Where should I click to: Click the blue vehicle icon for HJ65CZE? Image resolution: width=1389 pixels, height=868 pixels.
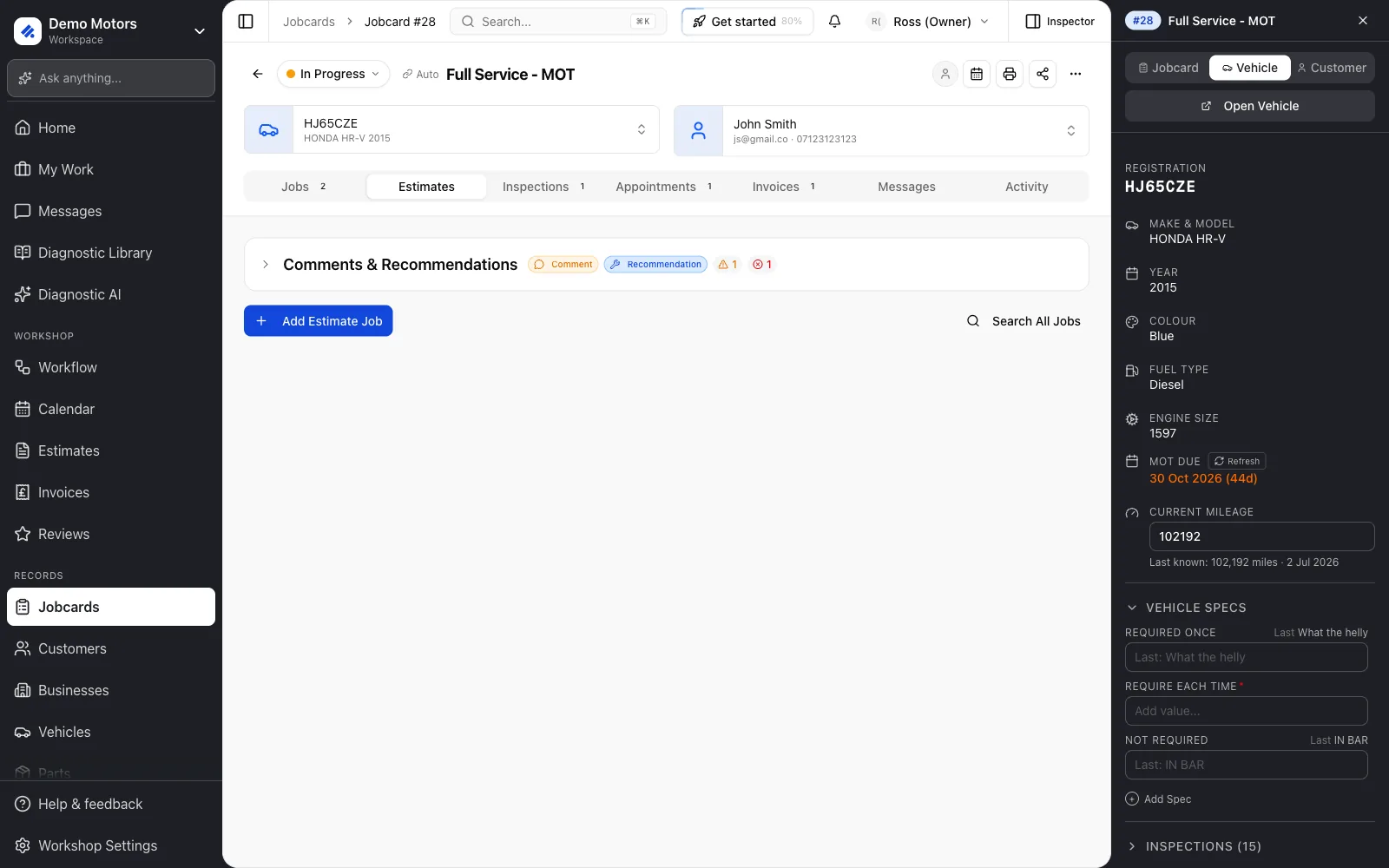(x=269, y=129)
